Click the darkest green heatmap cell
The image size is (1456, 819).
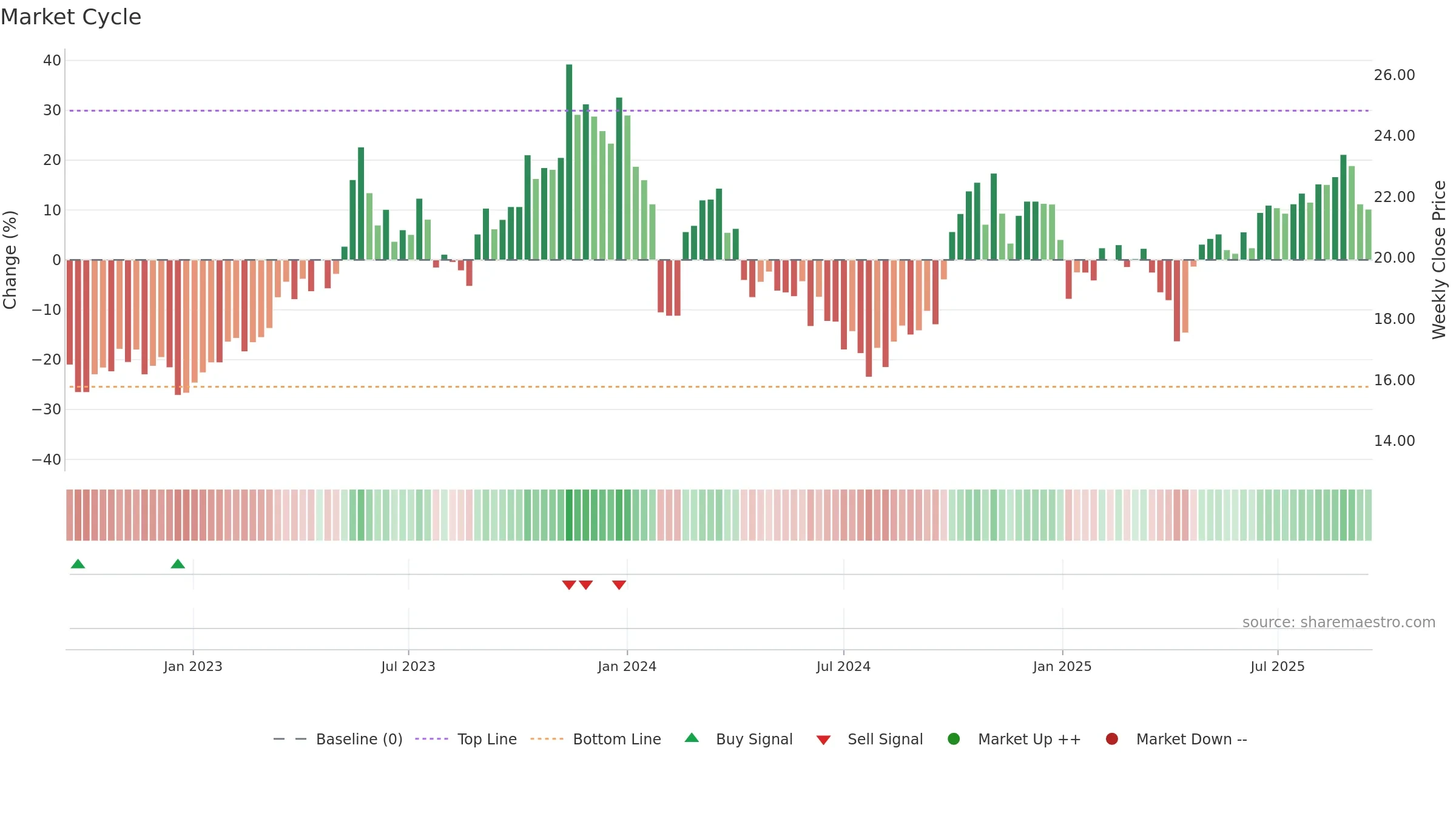point(569,515)
